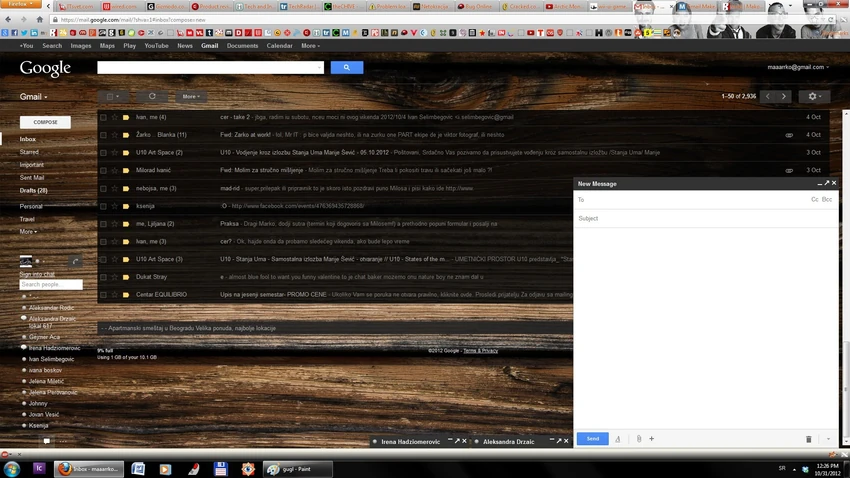Refresh the inbox with the reload icon
This screenshot has height=478, width=850.
coord(152,96)
